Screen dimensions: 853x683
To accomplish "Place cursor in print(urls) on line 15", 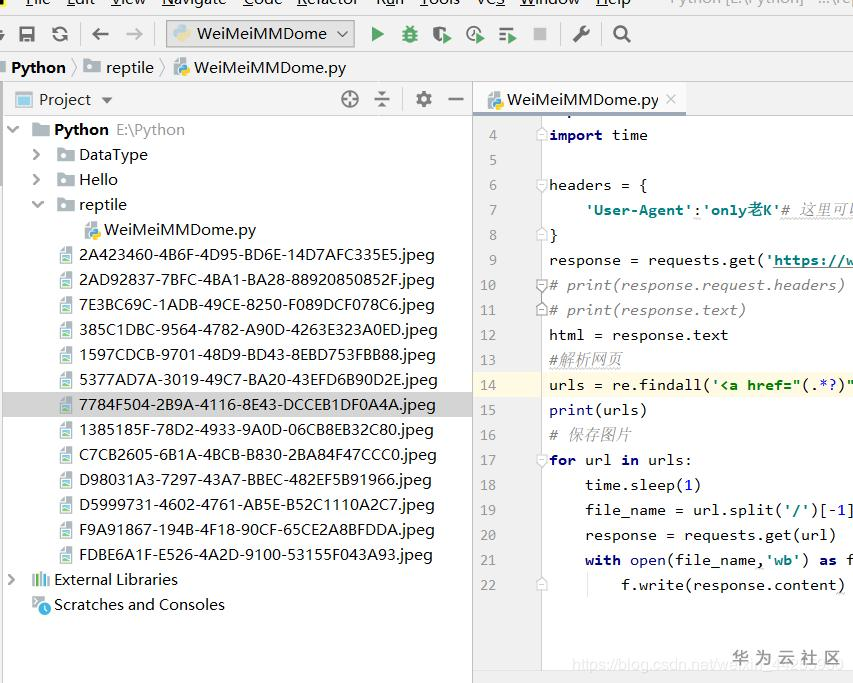I will [598, 410].
